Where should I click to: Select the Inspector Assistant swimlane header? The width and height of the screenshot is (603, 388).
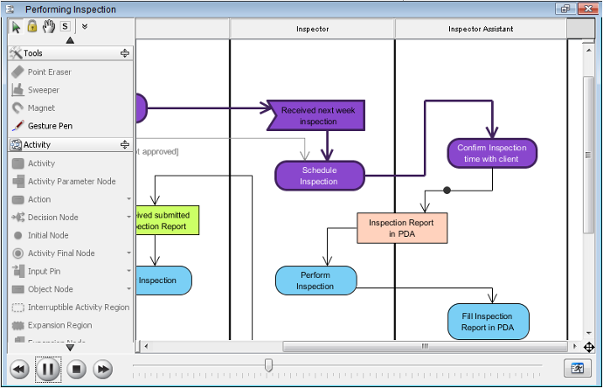[480, 29]
